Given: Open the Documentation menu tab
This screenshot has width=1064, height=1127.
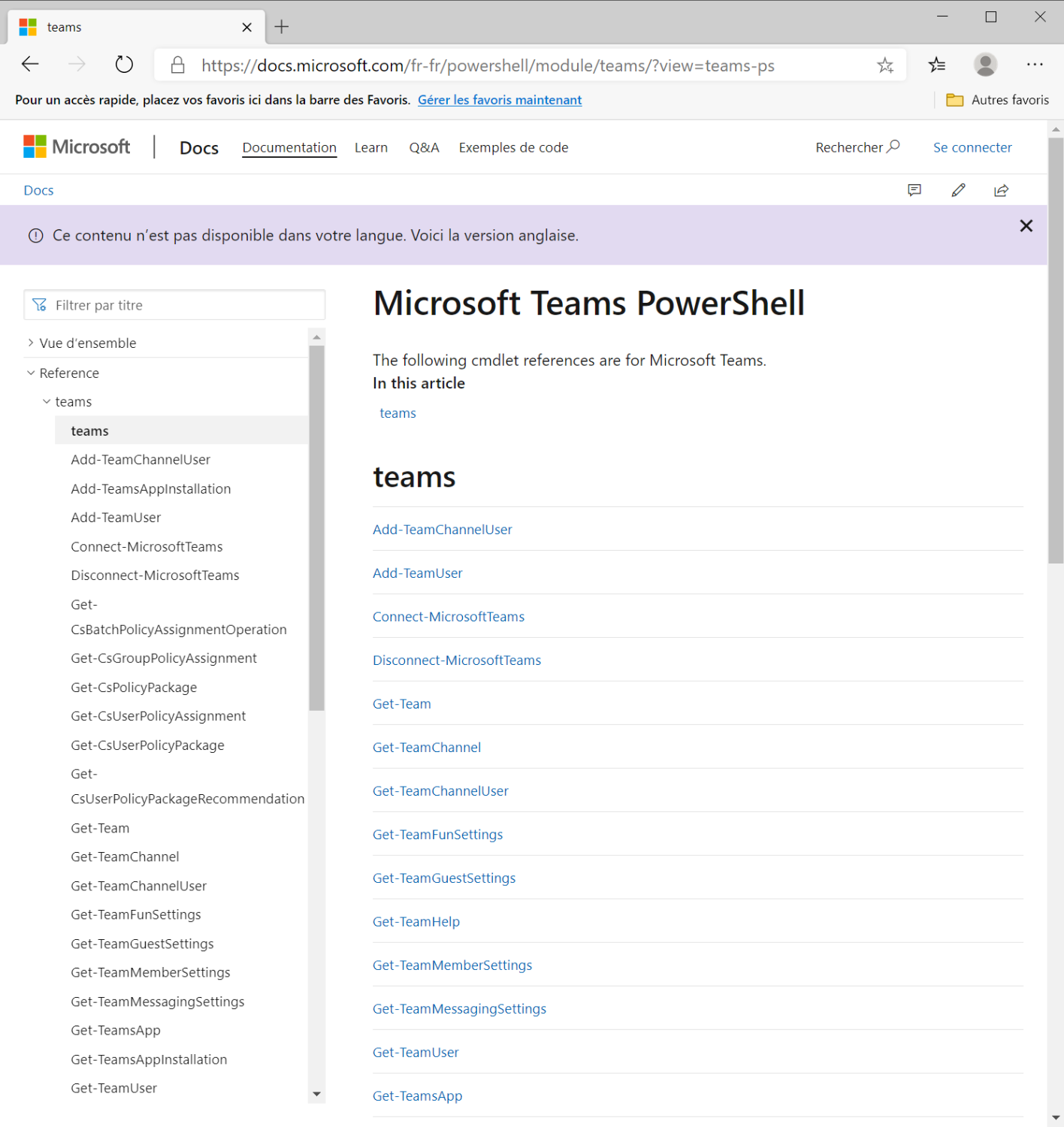Looking at the screenshot, I should [289, 147].
